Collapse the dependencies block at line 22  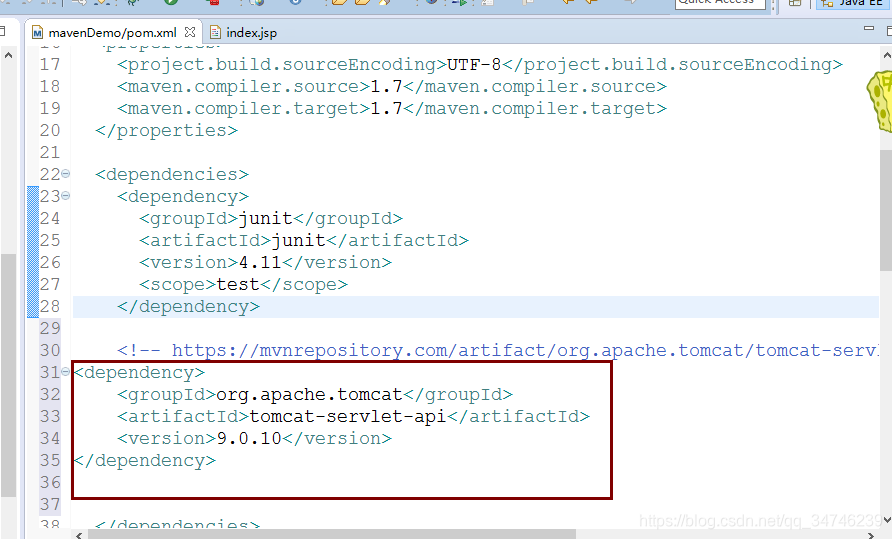[65, 174]
